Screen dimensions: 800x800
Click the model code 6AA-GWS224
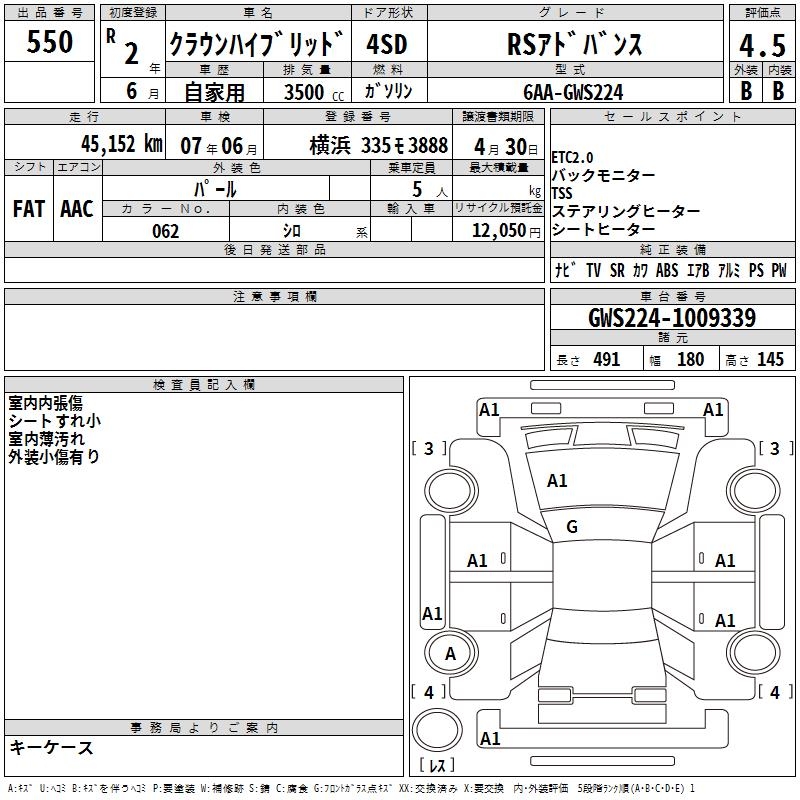coord(573,92)
